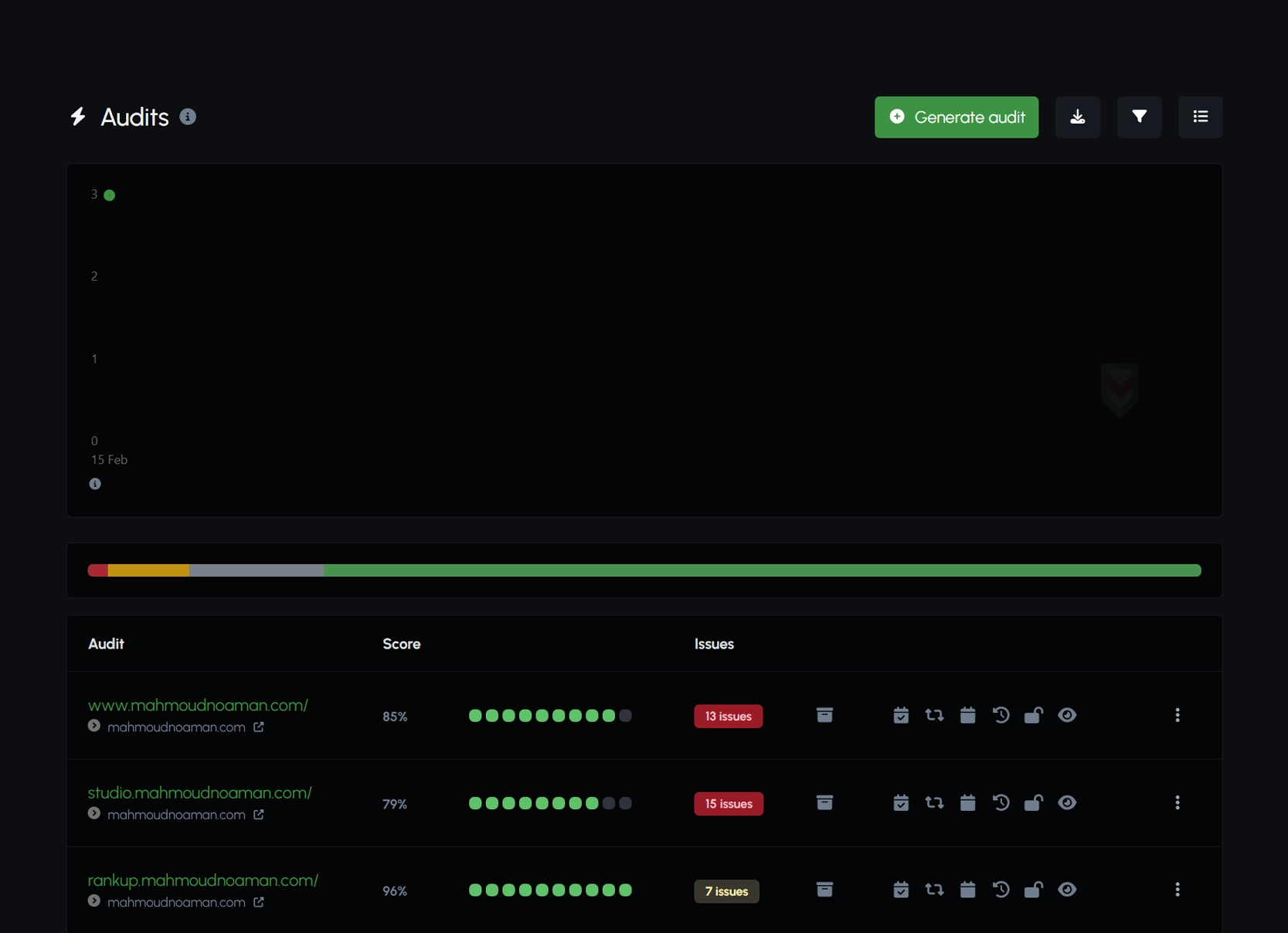Toggle unlock icon in www.mahmoudnoaman.com row
Image resolution: width=1288 pixels, height=933 pixels.
coord(1033,715)
